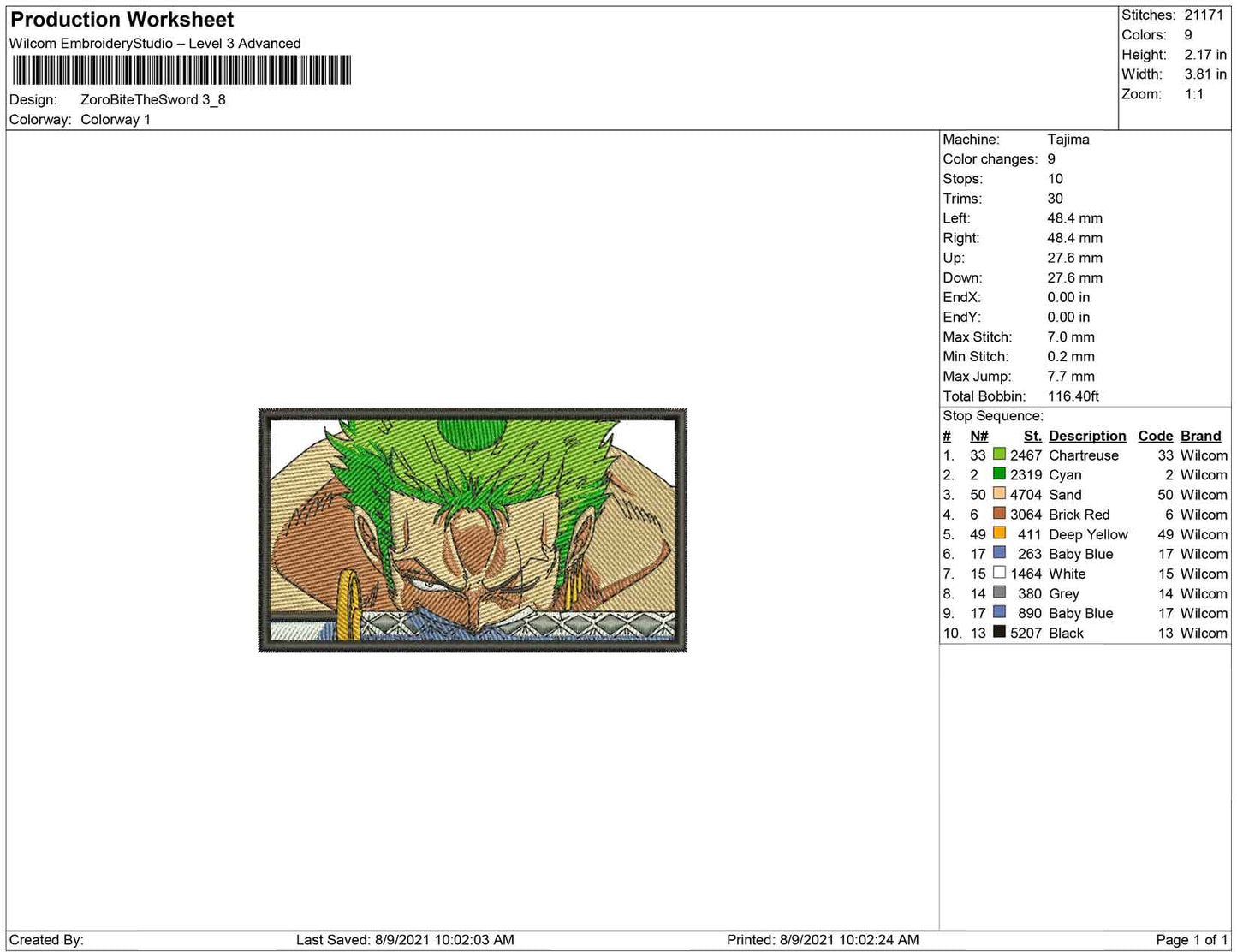Click the Deep Yellow swatch
The image size is (1237, 952).
pos(999,533)
